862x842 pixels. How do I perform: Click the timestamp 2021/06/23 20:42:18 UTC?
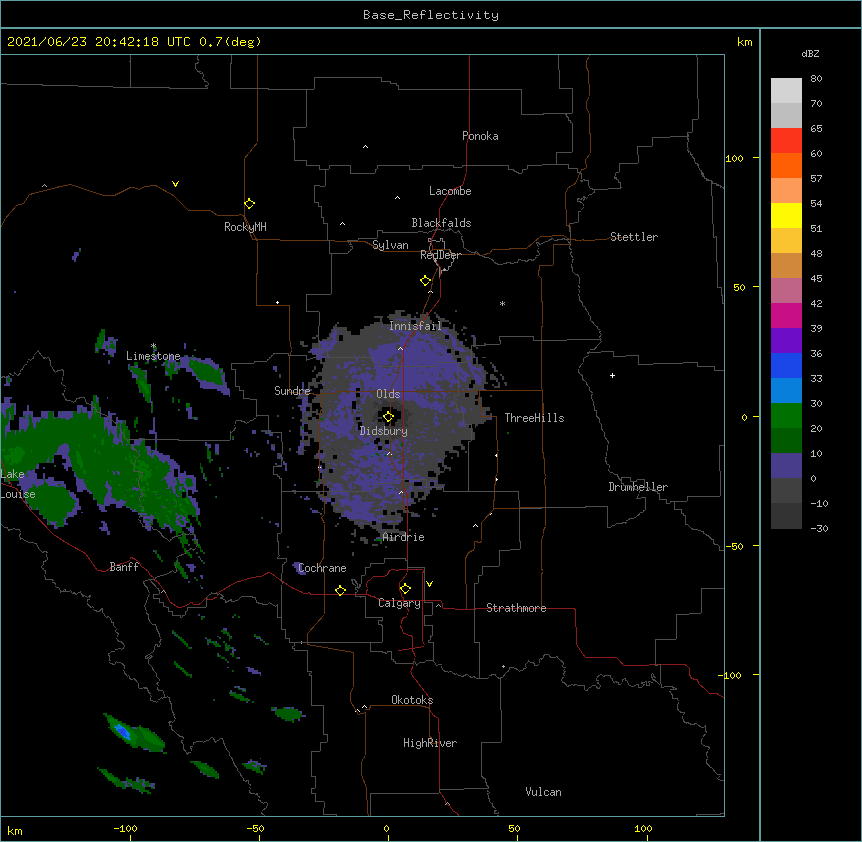[98, 42]
